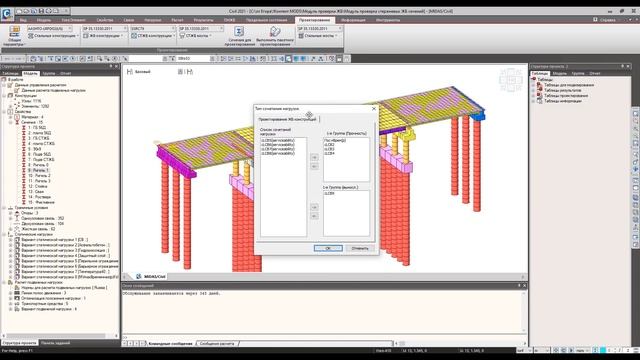The height and width of the screenshot is (360, 640).
Task: Select first item in Список сочетаний нагрузок
Action: [x=278, y=140]
